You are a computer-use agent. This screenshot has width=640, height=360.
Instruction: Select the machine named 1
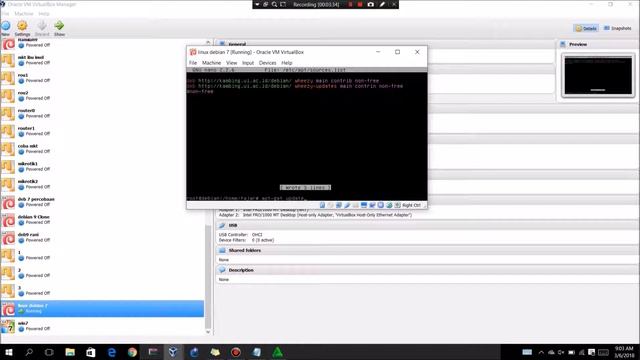tap(102, 255)
